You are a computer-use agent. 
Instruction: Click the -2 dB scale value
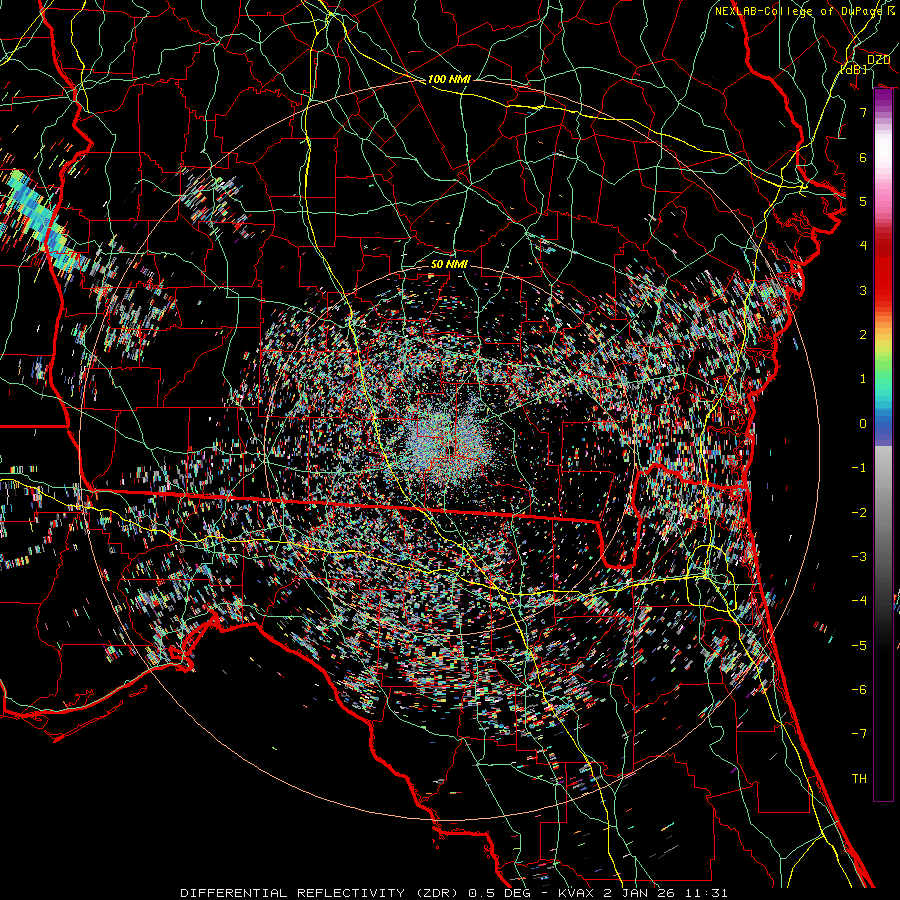click(x=859, y=513)
